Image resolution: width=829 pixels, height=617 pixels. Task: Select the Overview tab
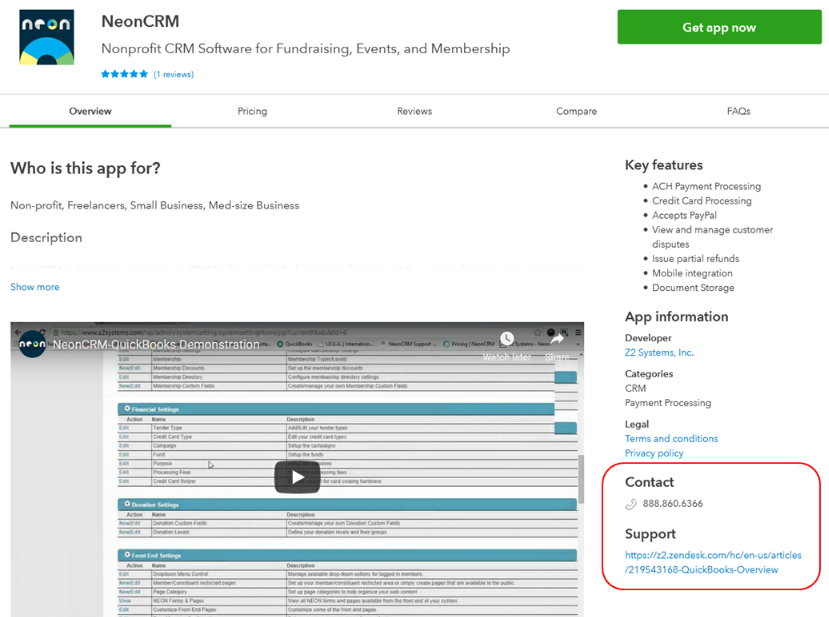(x=90, y=111)
